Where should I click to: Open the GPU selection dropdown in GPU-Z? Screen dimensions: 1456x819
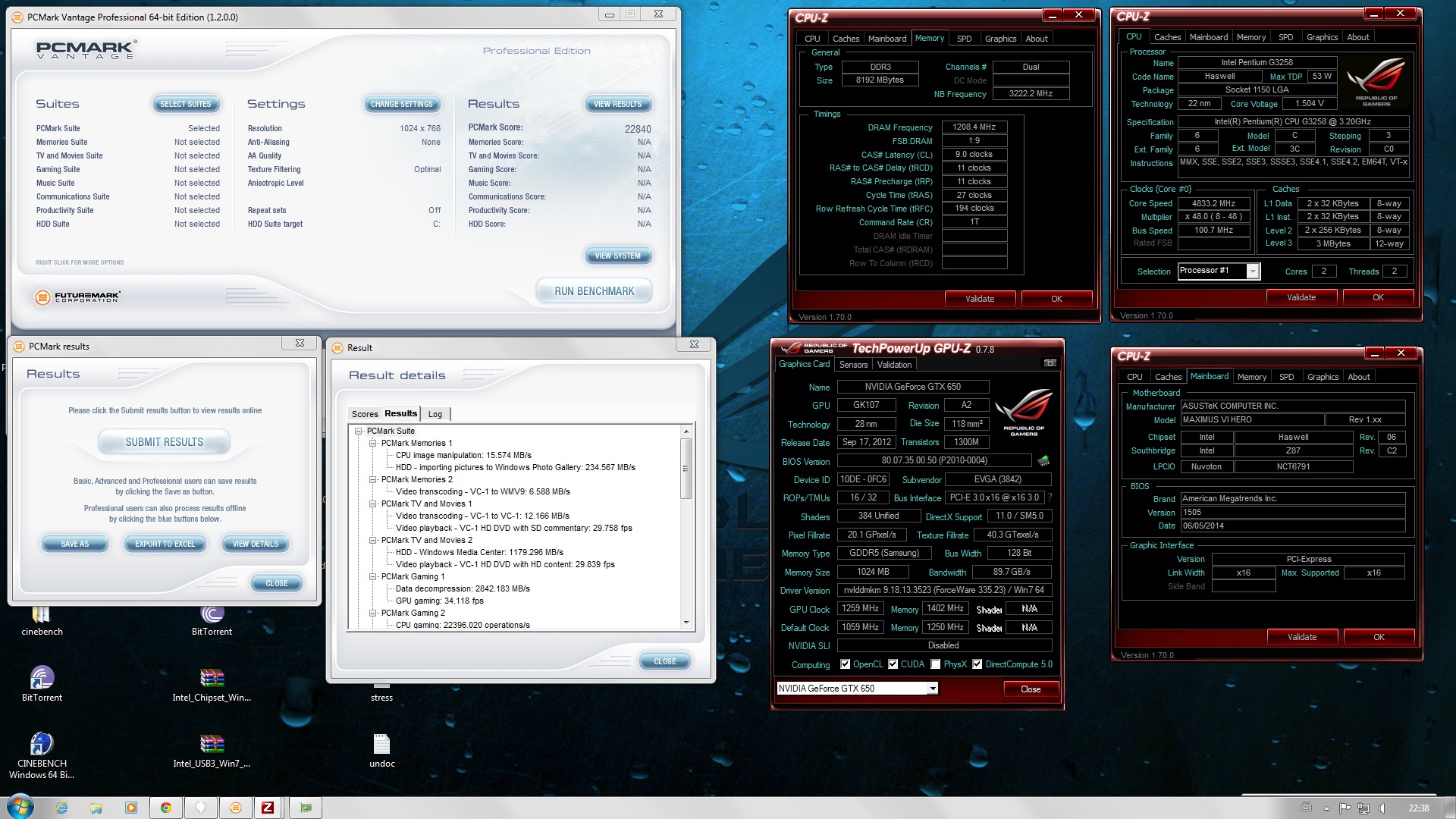tap(933, 689)
